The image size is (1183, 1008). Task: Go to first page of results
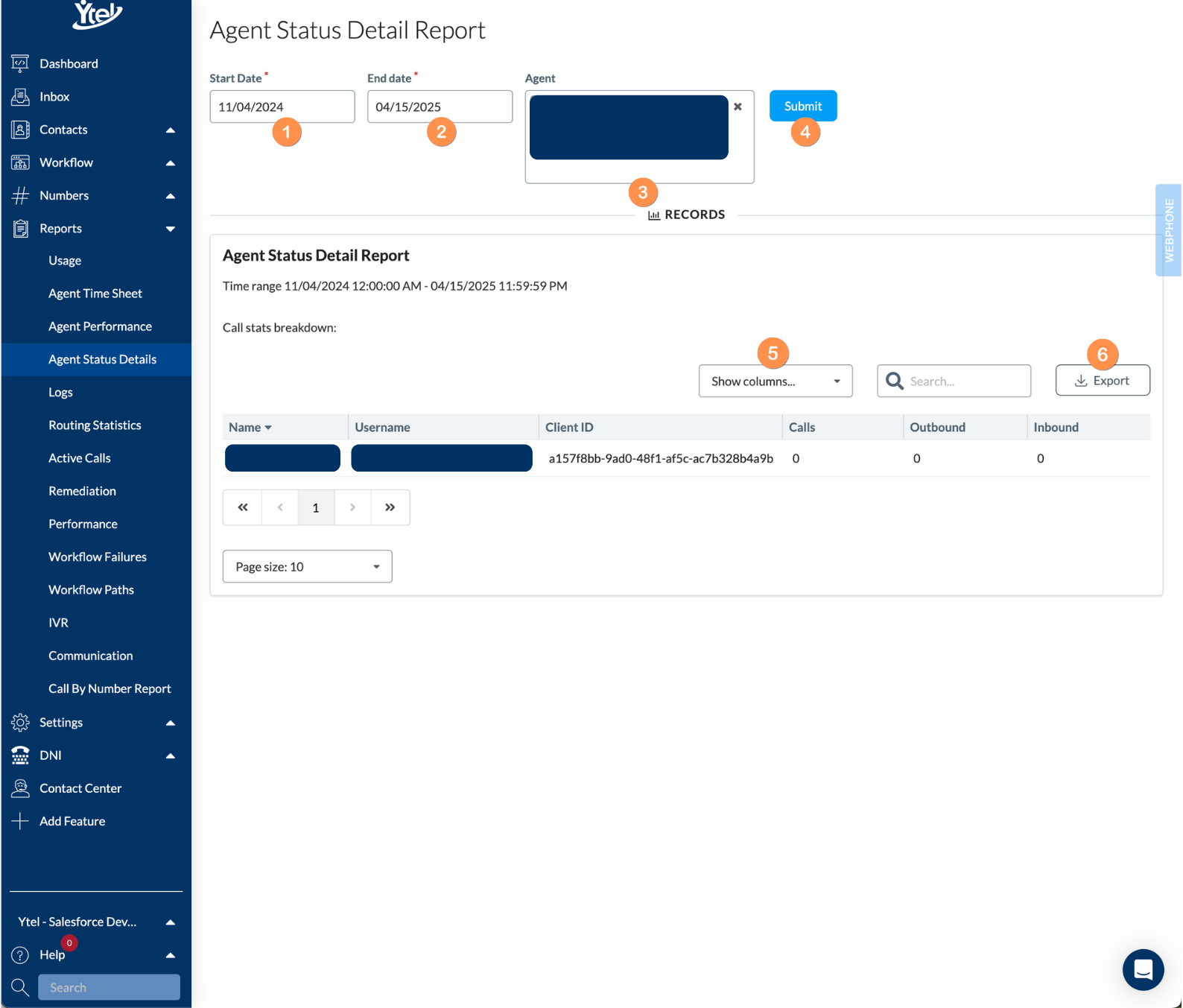click(242, 507)
